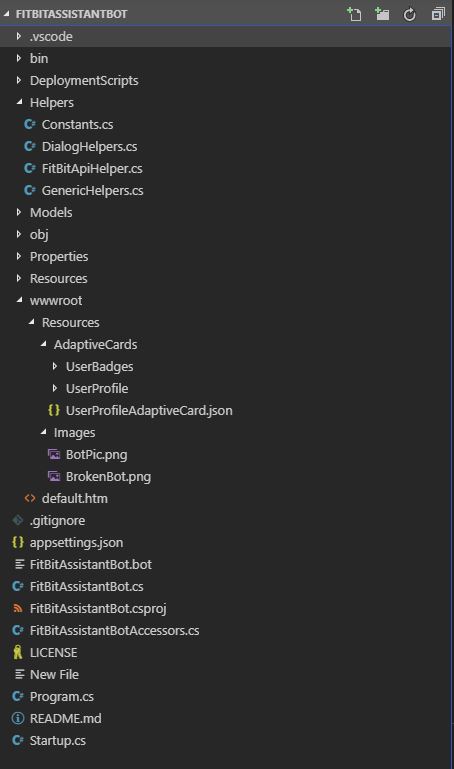The image size is (454, 769).
Task: Refresh the explorer with the refresh icon
Action: (409, 15)
